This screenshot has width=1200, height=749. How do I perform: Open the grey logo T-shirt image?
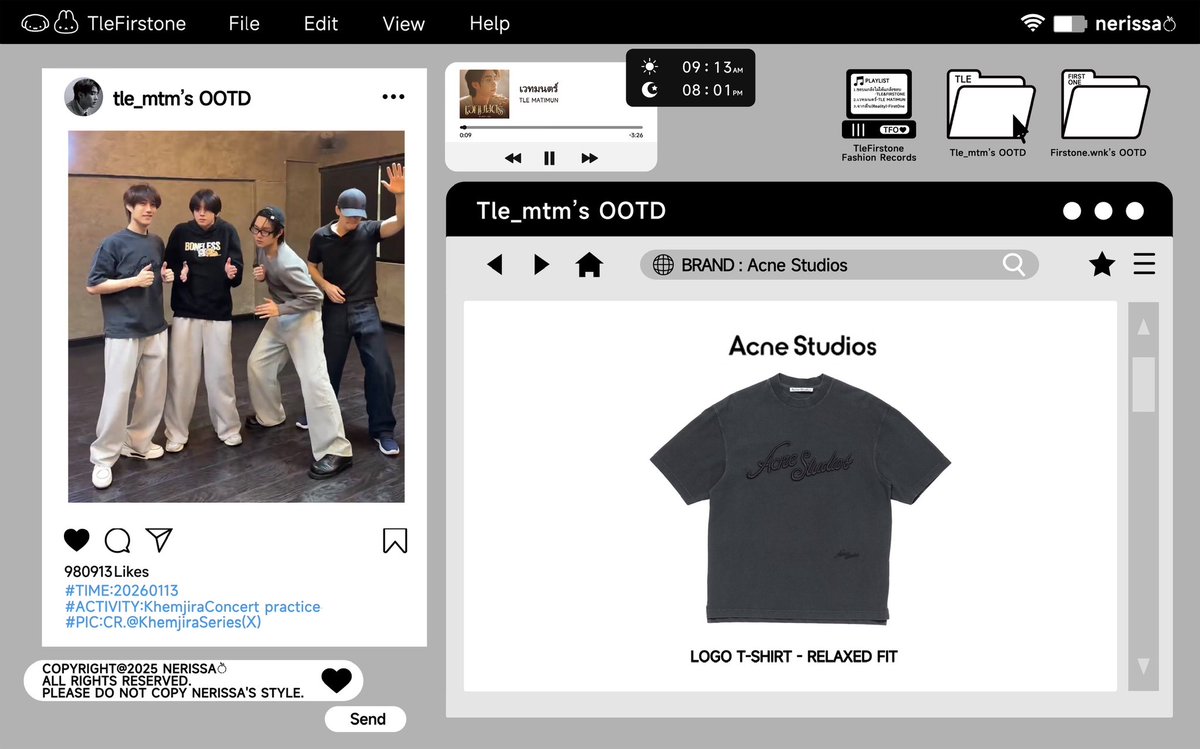click(799, 498)
